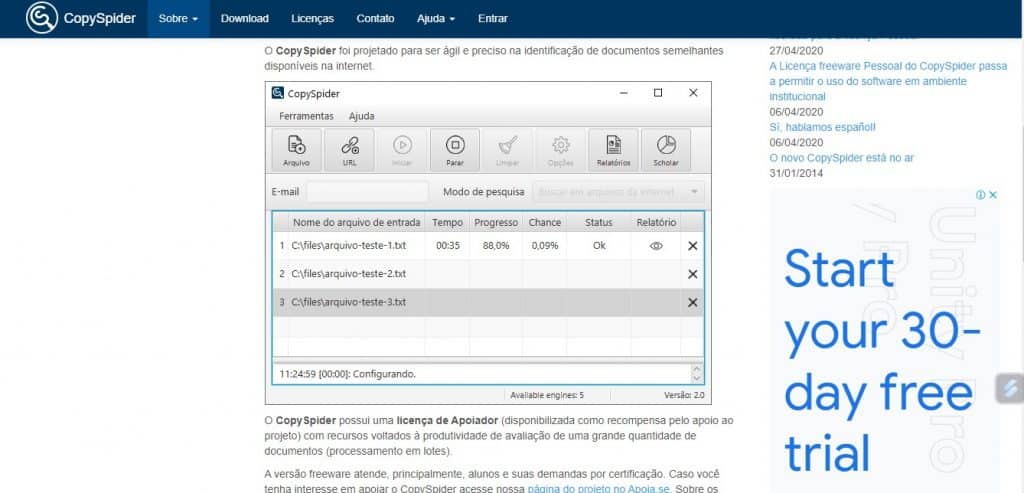Click the 0,09% chance cell
This screenshot has width=1024, height=493.
(545, 246)
